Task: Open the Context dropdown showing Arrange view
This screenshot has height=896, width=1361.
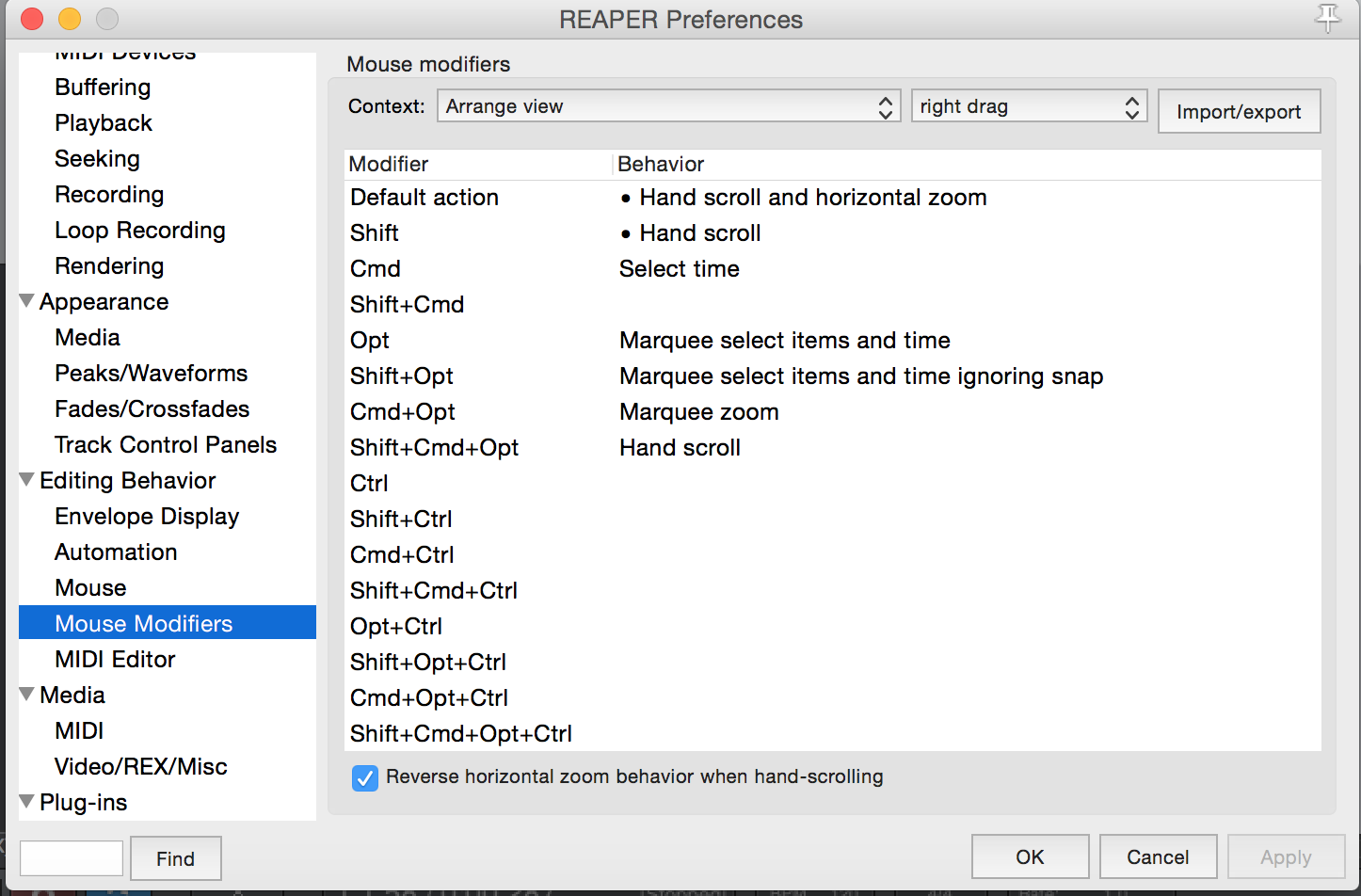Action: click(668, 106)
